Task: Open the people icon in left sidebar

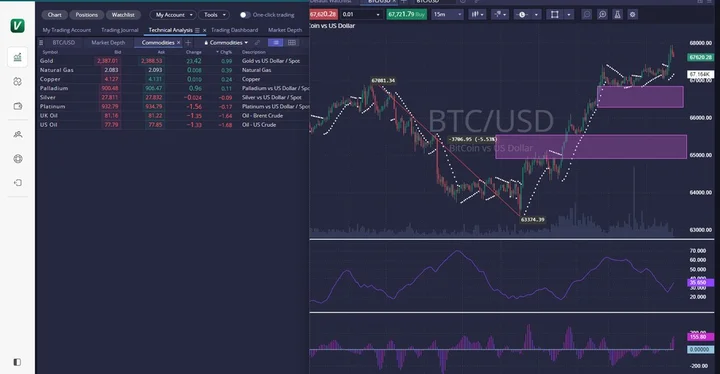Action: tap(17, 134)
